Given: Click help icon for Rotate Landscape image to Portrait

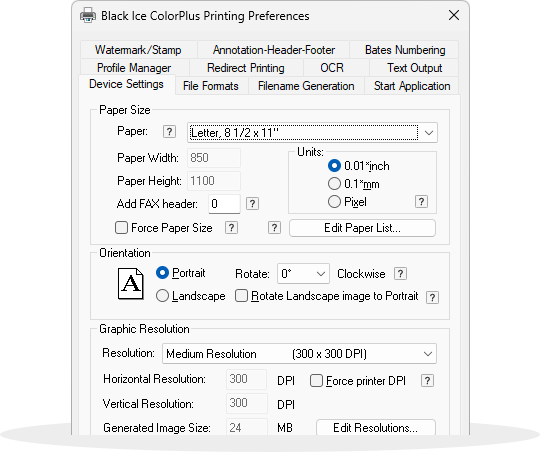Looking at the screenshot, I should 432,297.
